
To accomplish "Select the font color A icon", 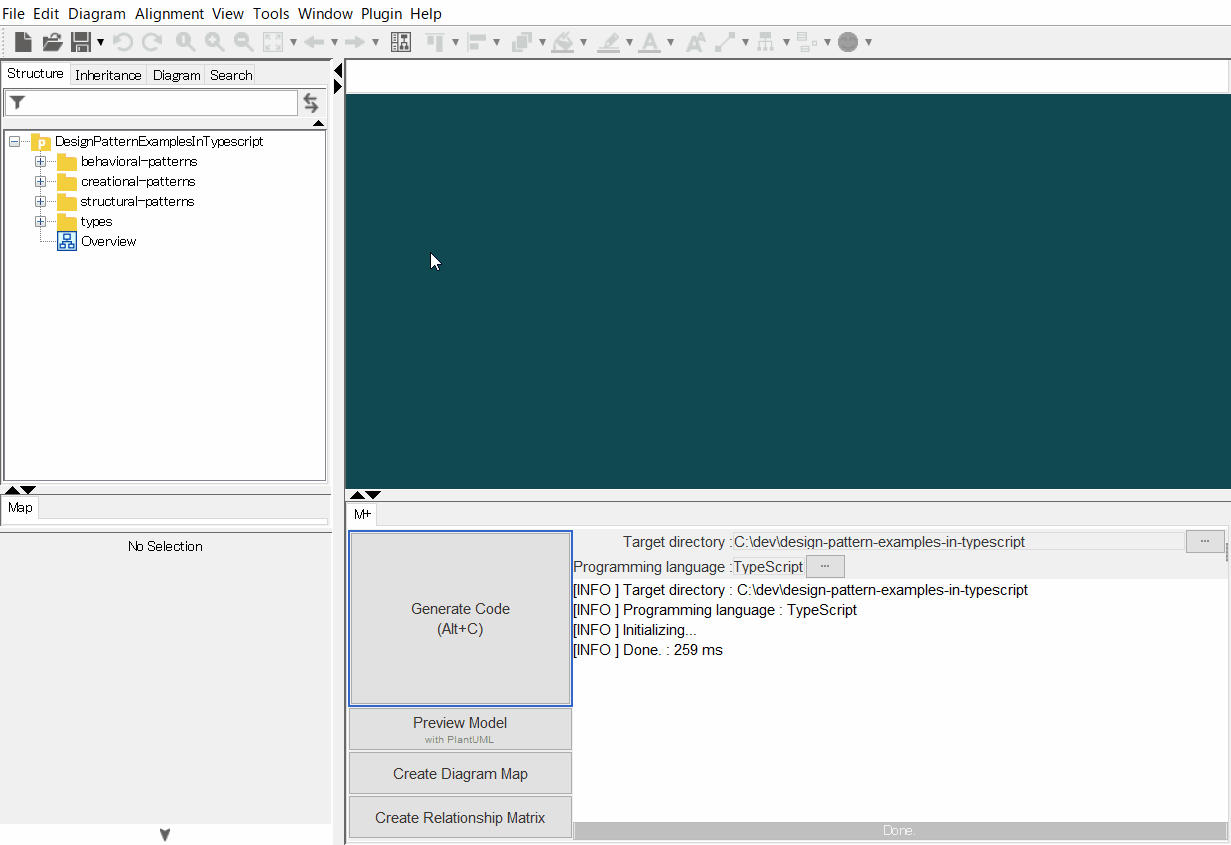I will click(650, 42).
